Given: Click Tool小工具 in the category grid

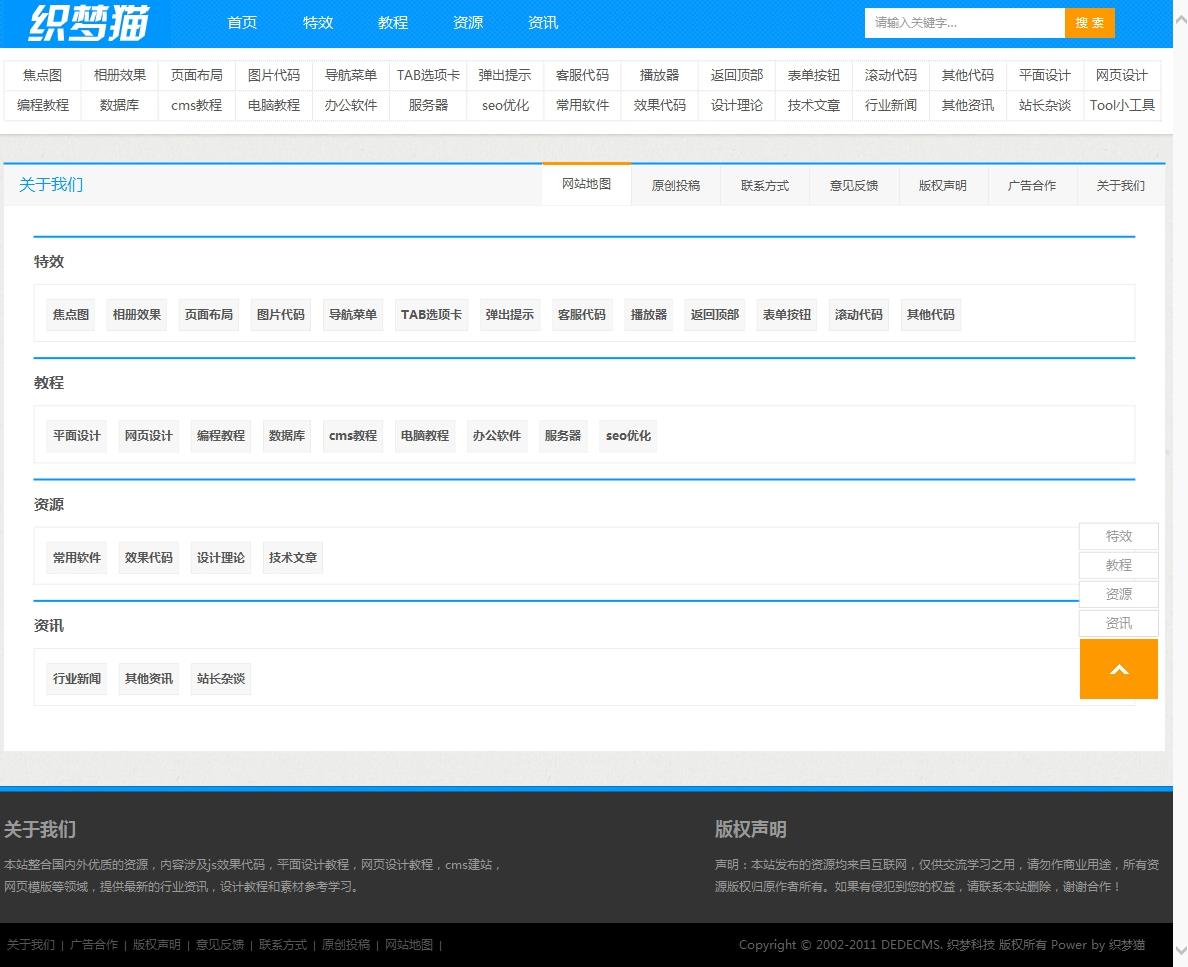Looking at the screenshot, I should tap(1122, 105).
